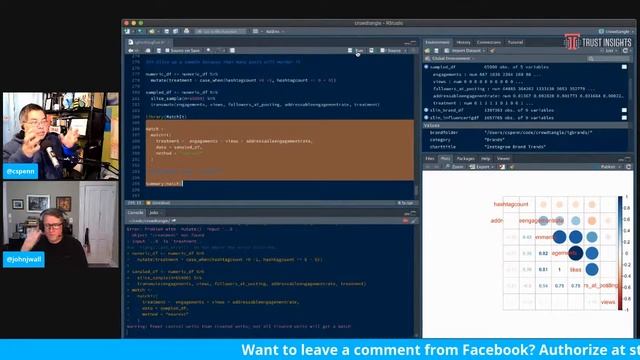The image size is (640, 360).
Task: Click the find magnifier icon in editor toolbar
Action: (209, 51)
